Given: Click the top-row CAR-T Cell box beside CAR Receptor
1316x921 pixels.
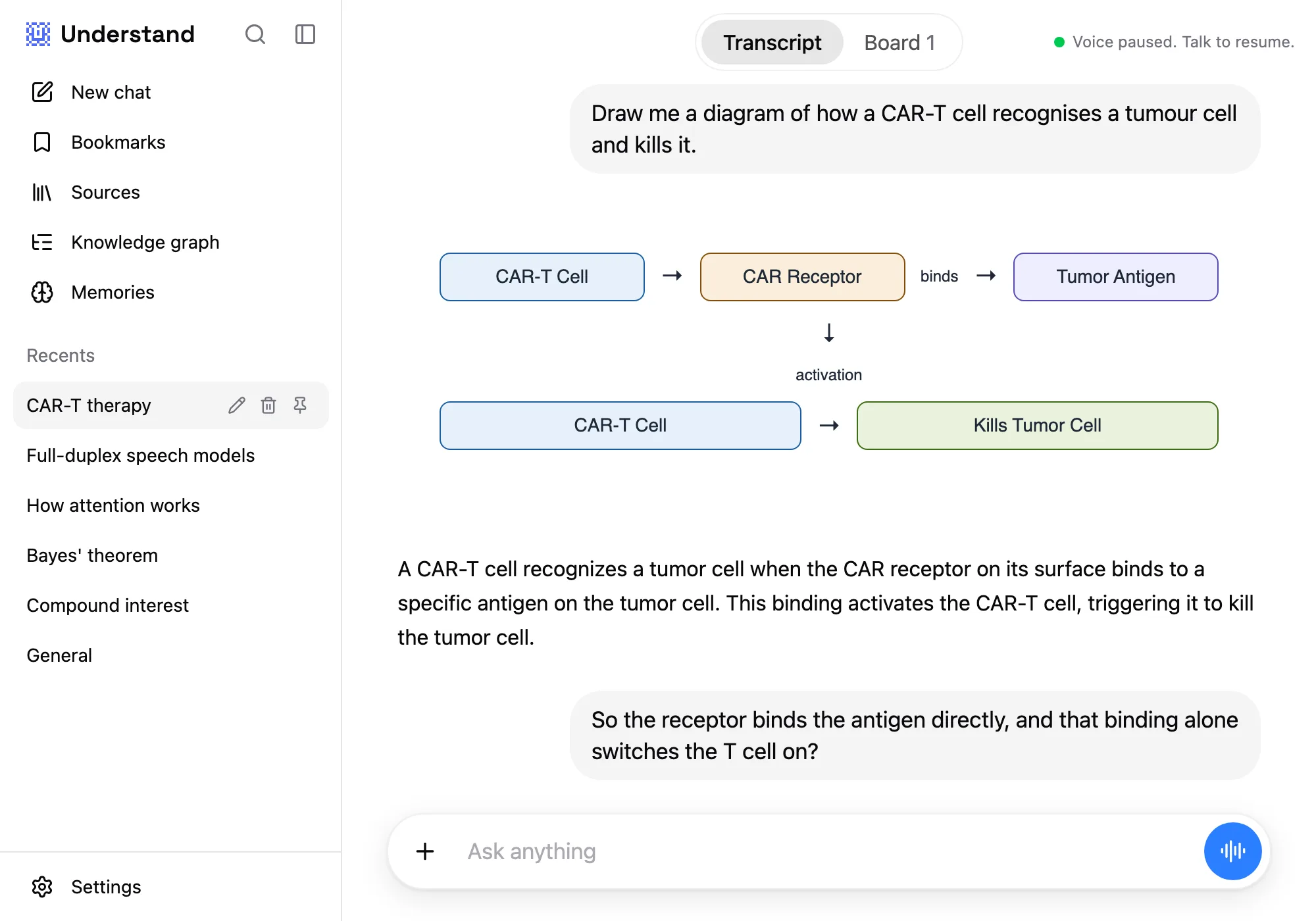Looking at the screenshot, I should click(542, 277).
